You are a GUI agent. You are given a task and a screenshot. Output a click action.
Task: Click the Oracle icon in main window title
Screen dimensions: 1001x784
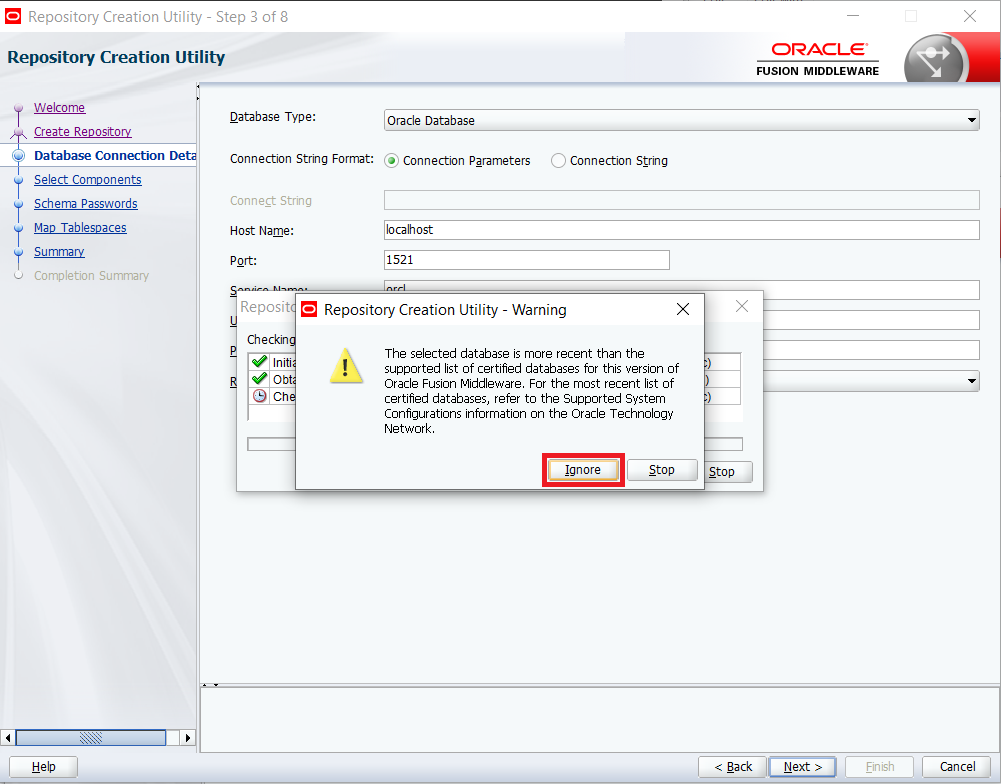pyautogui.click(x=13, y=17)
